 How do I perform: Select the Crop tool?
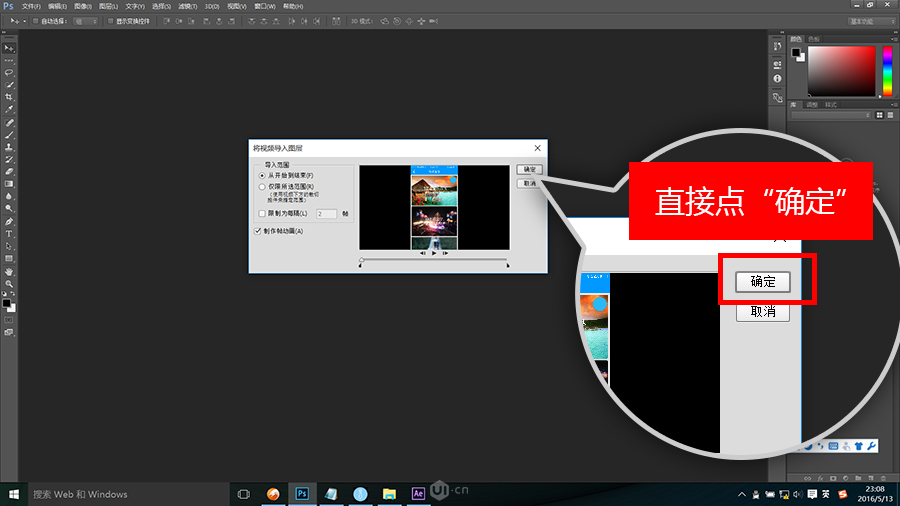(x=9, y=97)
